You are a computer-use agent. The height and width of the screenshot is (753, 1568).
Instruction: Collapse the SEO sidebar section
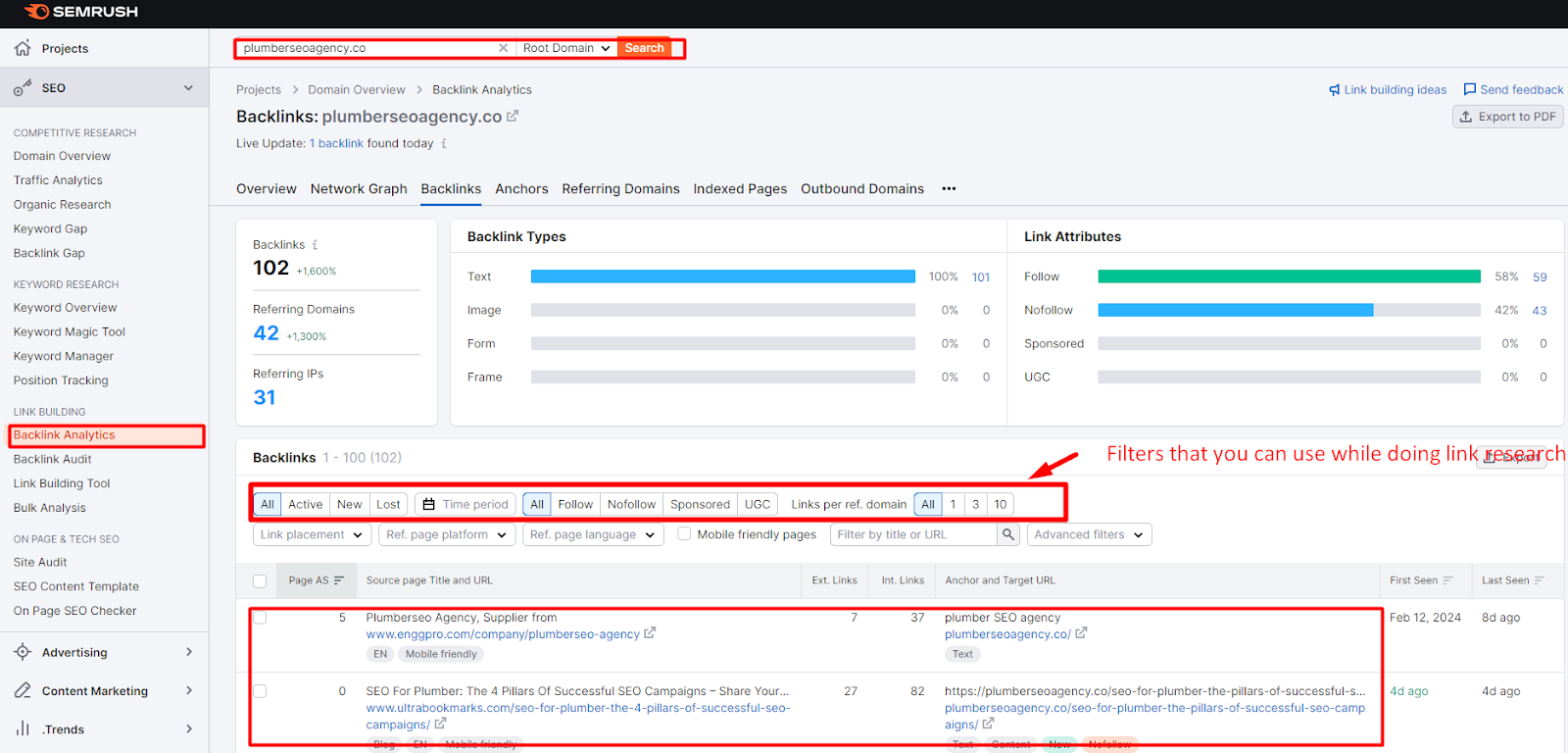coord(188,88)
